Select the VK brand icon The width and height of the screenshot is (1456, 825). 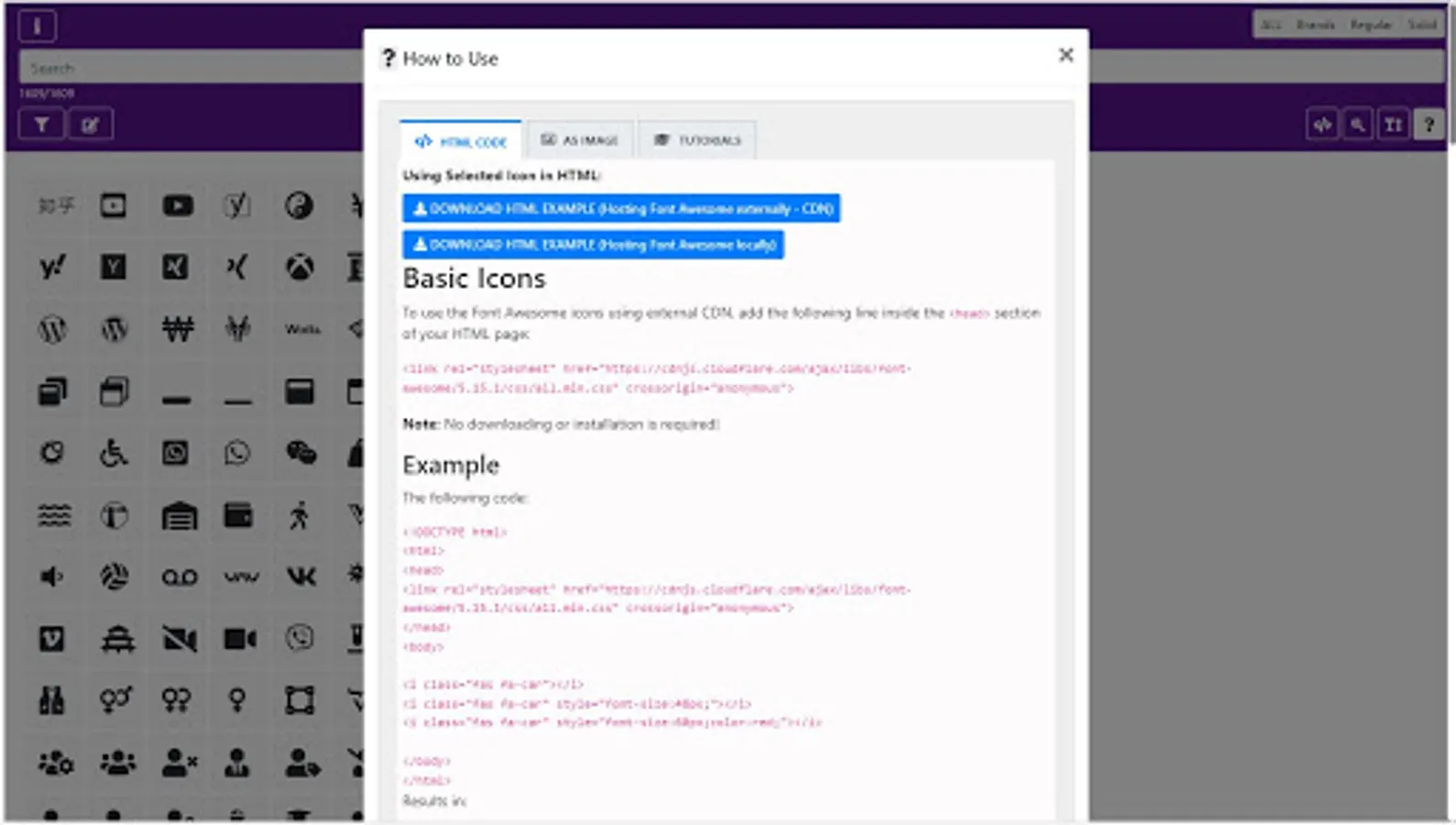(301, 577)
